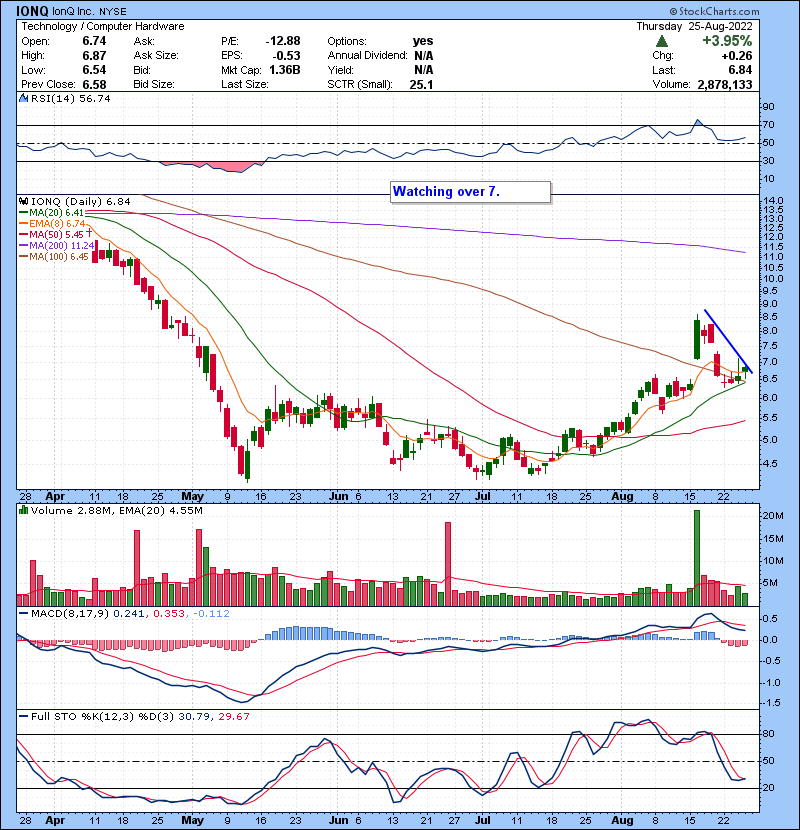
Task: Click the -1.5 label on the MACD axis
Action: click(x=771, y=703)
